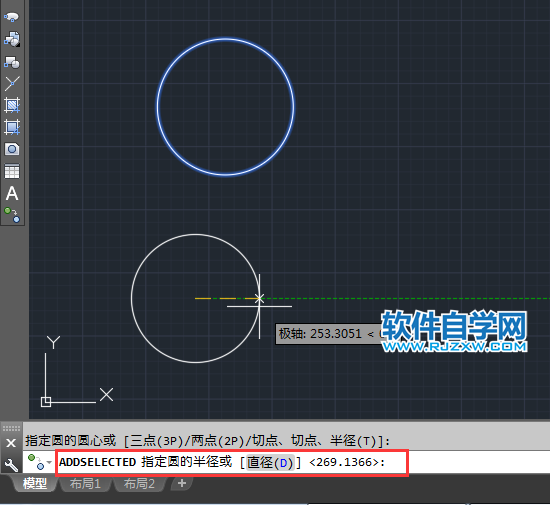This screenshot has height=505, width=550.
Task: Select the Revision Cloud tool
Action: [x=12, y=17]
